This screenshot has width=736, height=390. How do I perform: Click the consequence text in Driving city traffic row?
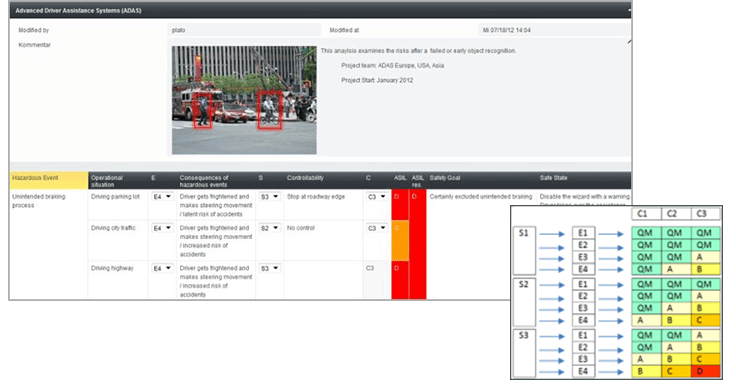(216, 241)
